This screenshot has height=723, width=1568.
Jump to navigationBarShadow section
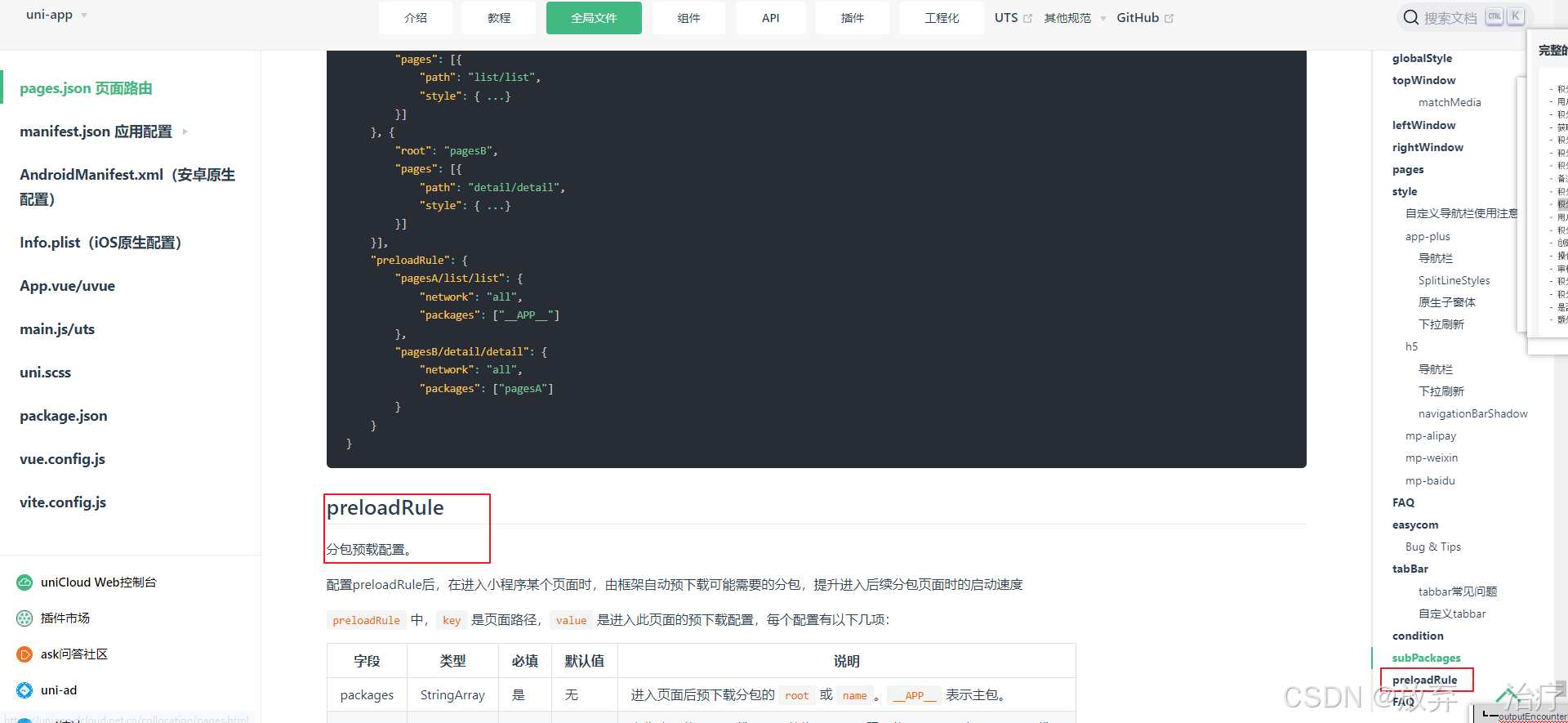pyautogui.click(x=1472, y=413)
